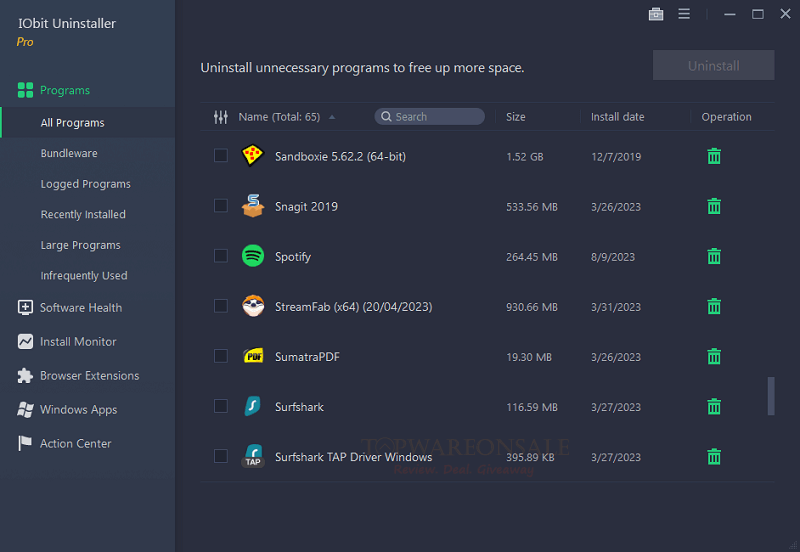Click the SumatraPDF program icon
The height and width of the screenshot is (552, 800).
(253, 356)
